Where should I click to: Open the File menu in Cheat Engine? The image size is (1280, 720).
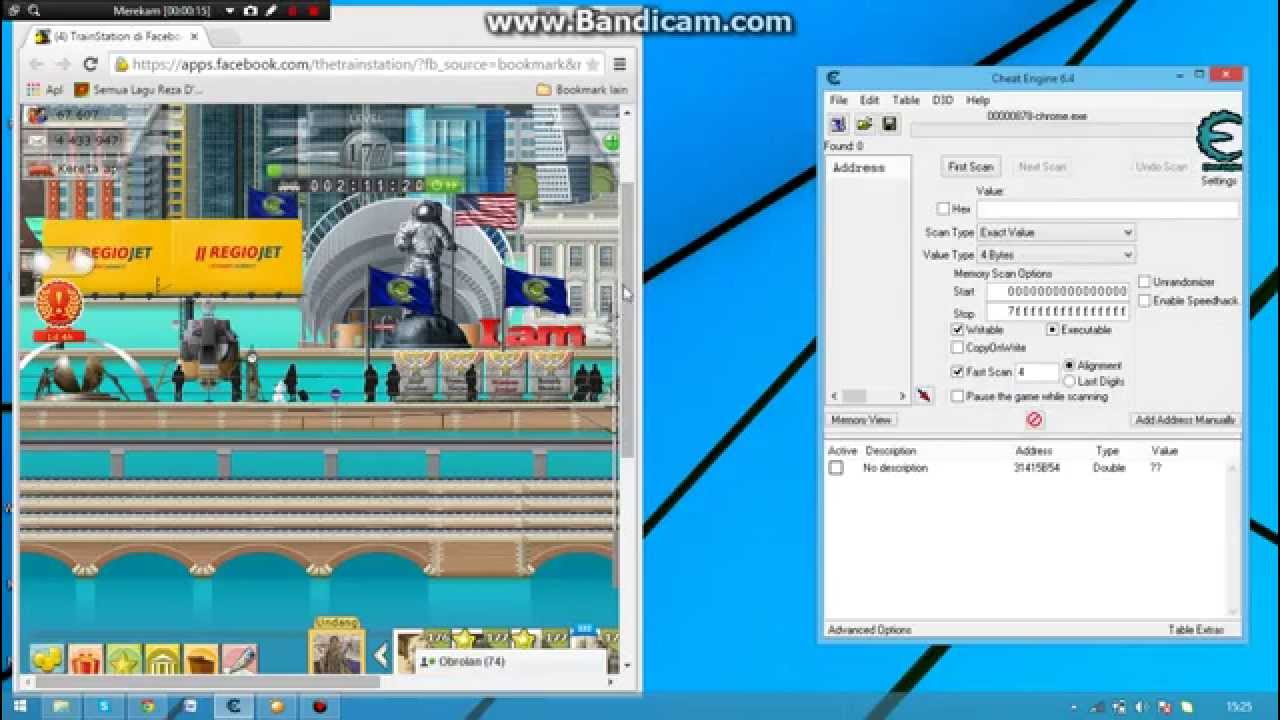point(838,100)
